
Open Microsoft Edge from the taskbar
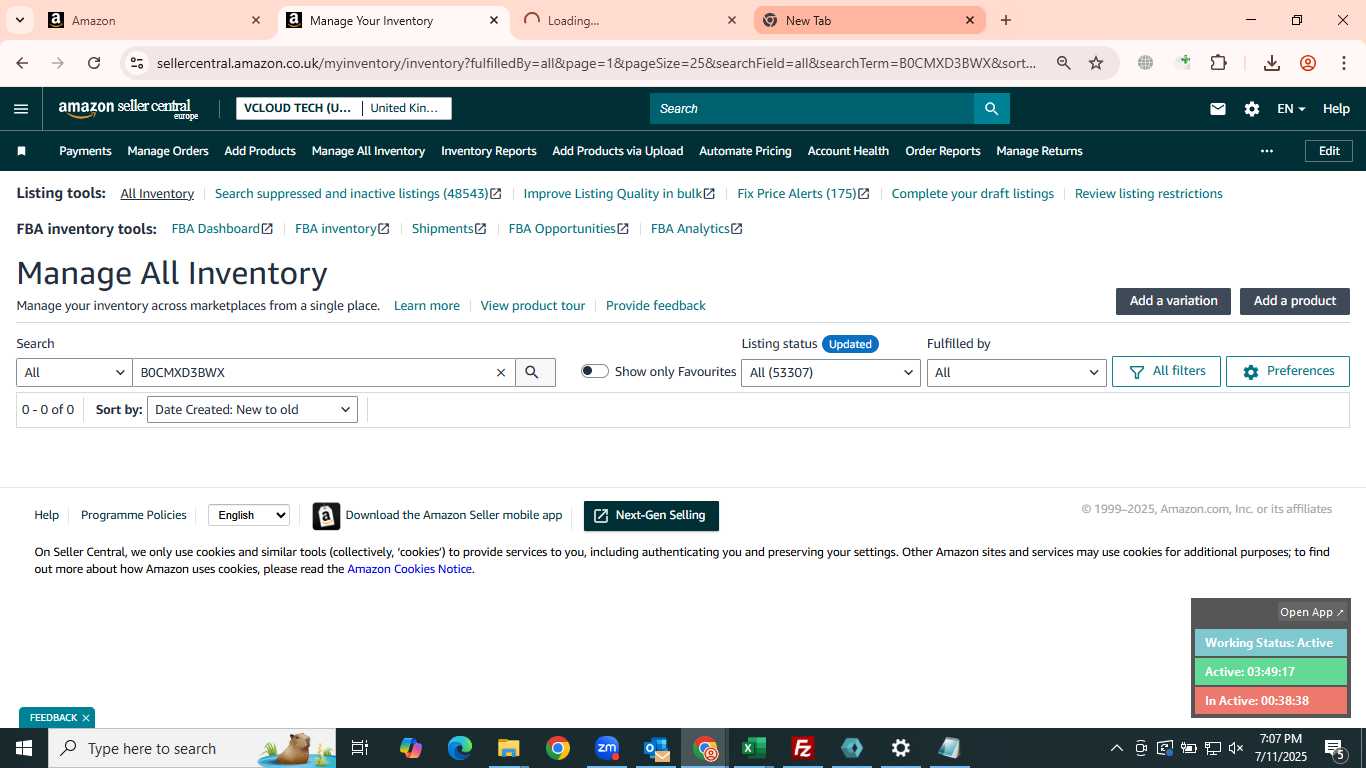point(459,748)
